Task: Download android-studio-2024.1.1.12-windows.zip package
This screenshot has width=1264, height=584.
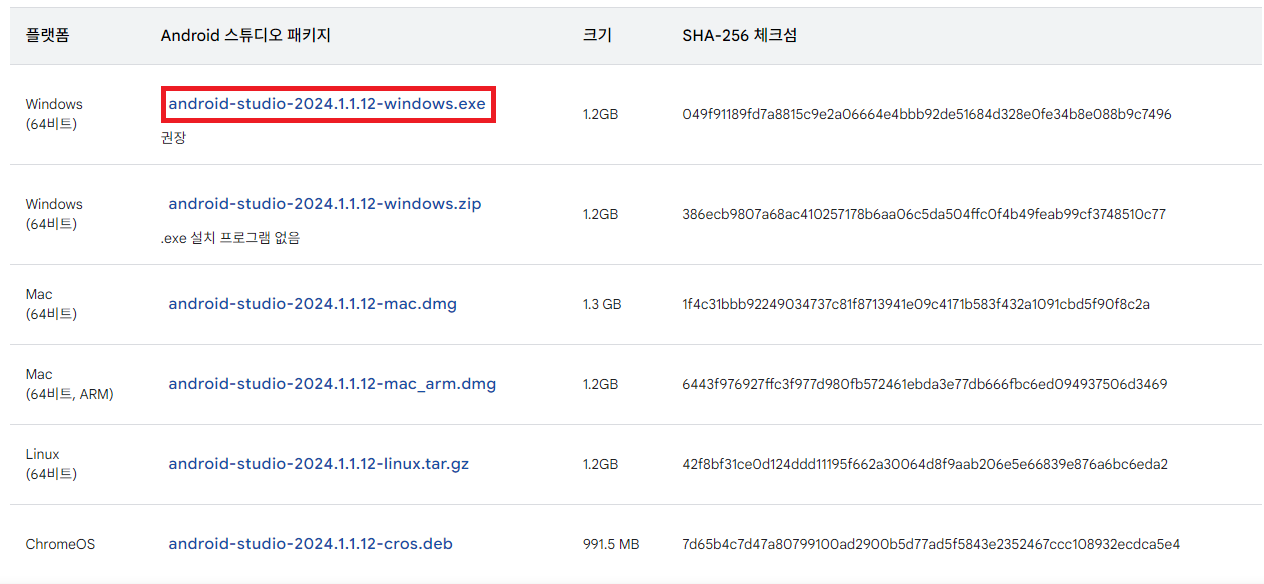Action: [x=325, y=204]
